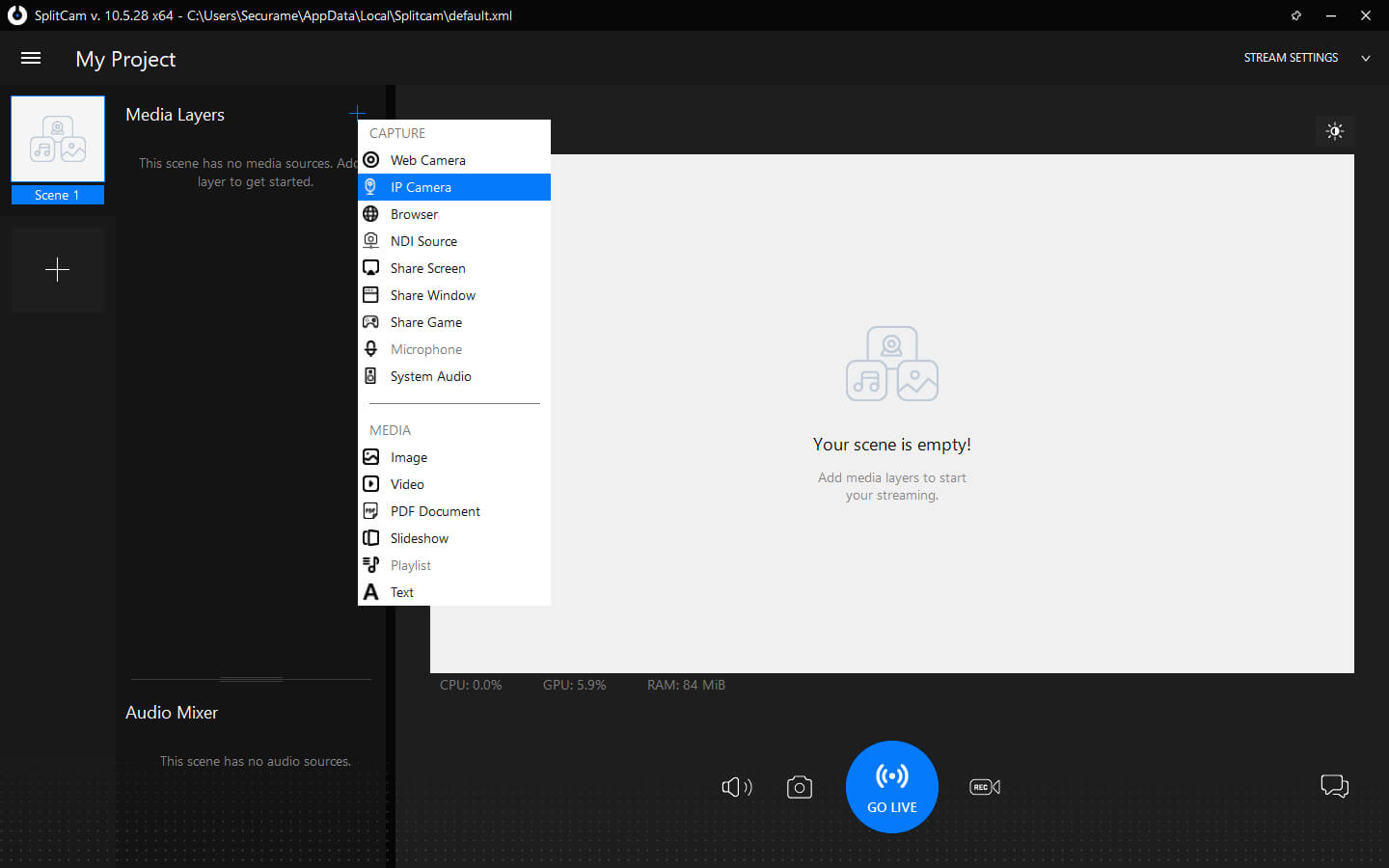
Task: Select Web Camera menu entry
Action: coord(454,160)
